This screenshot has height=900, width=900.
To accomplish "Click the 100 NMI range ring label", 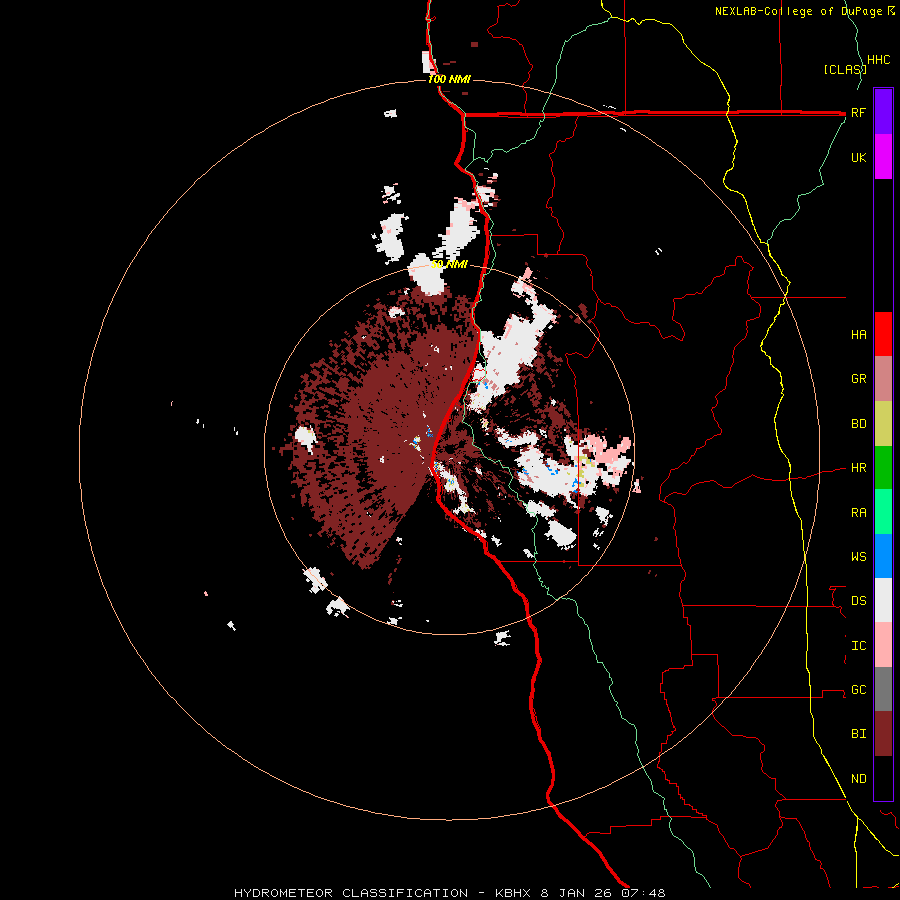I will coord(449,79).
